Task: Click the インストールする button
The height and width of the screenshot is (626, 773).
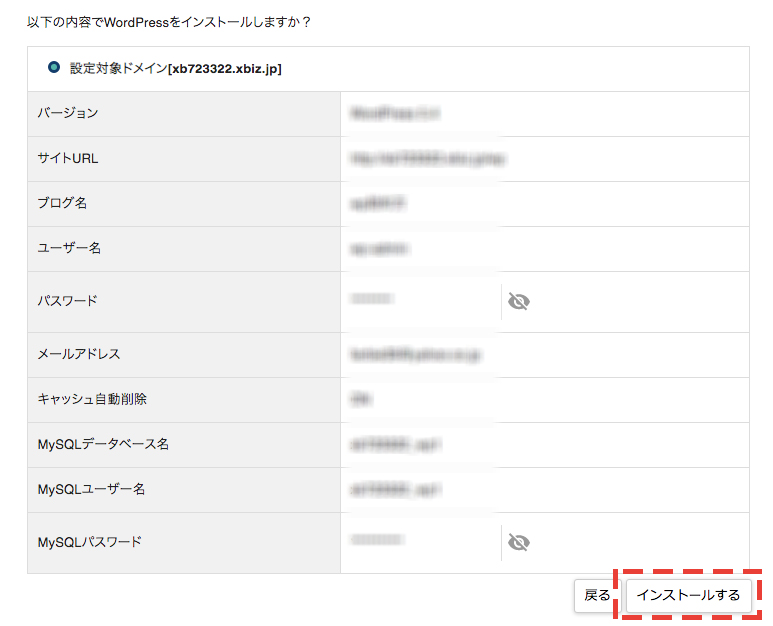Action: [x=689, y=595]
